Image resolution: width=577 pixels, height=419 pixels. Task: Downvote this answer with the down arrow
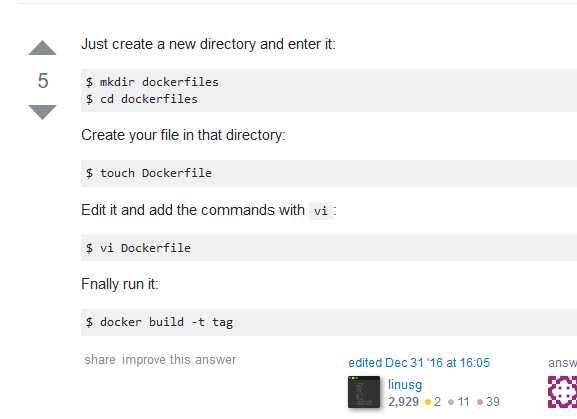(x=42, y=112)
